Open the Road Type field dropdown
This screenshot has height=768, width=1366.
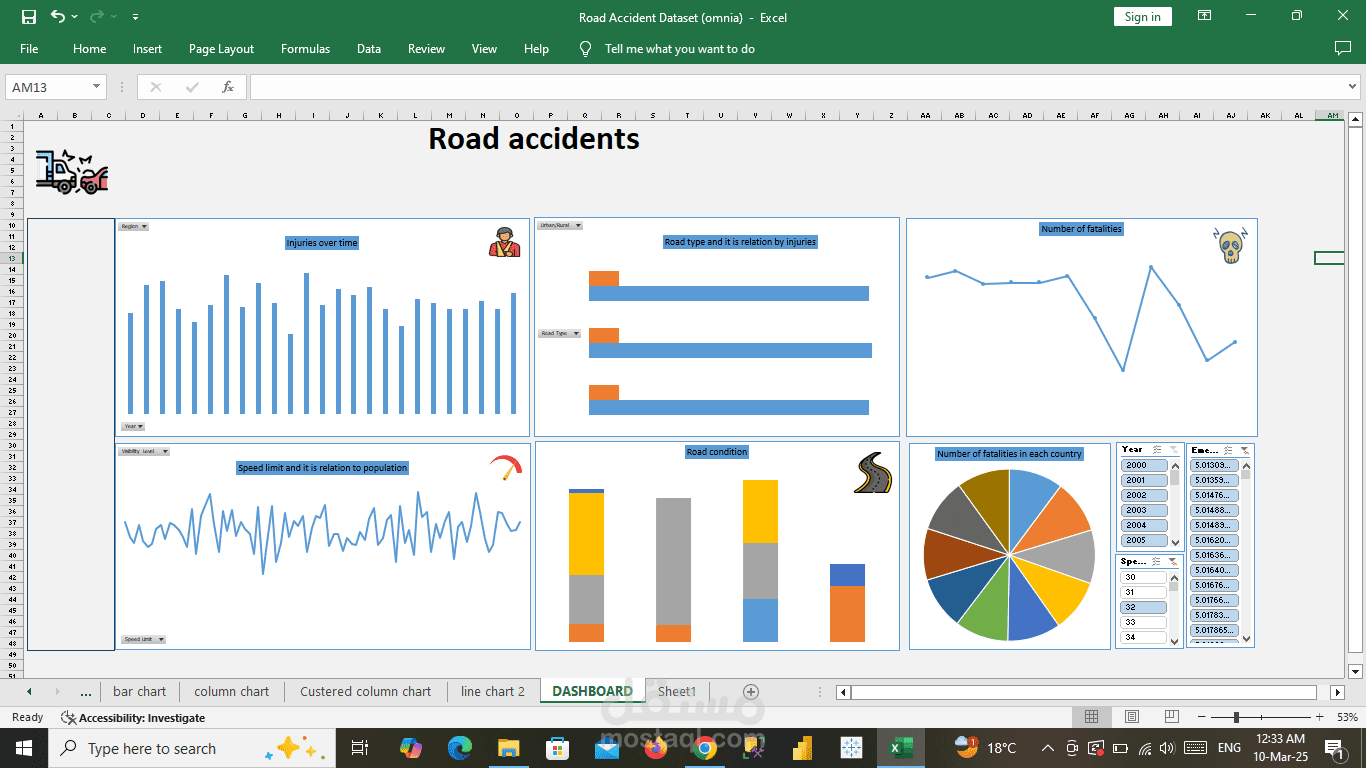[x=559, y=333]
